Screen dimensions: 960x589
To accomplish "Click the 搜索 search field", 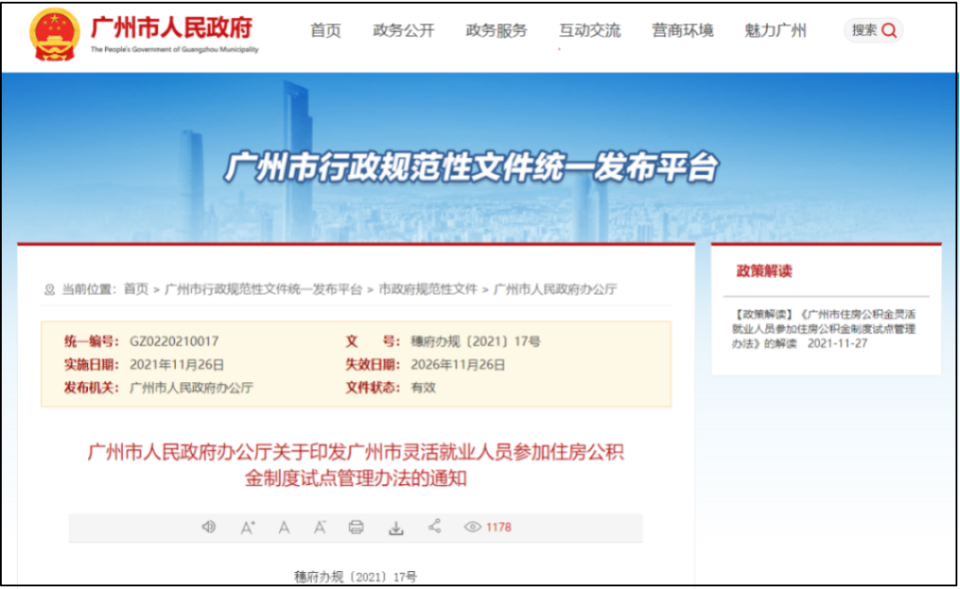I will coord(873,31).
